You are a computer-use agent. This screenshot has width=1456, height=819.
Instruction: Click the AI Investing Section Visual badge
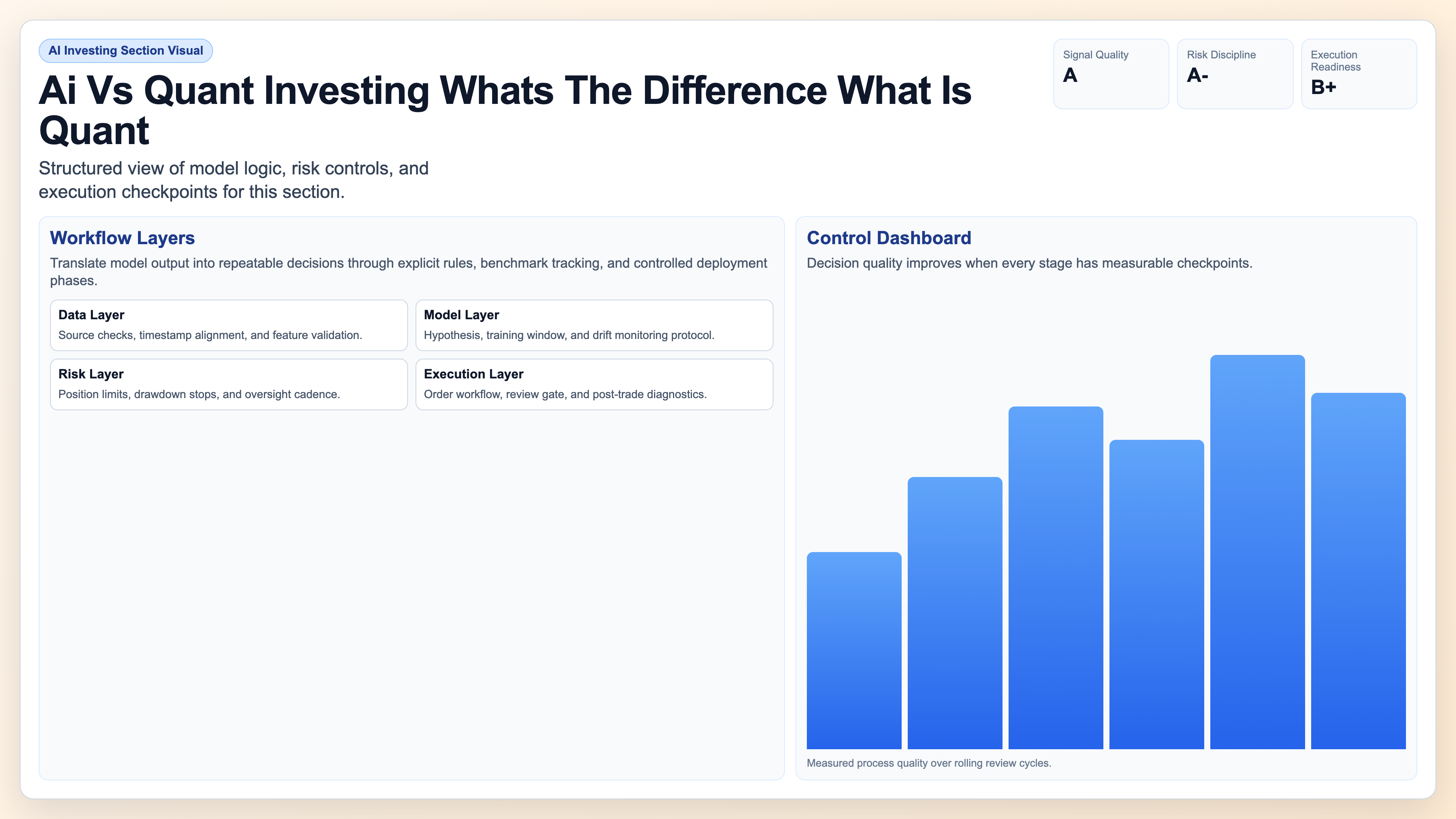[x=126, y=50]
